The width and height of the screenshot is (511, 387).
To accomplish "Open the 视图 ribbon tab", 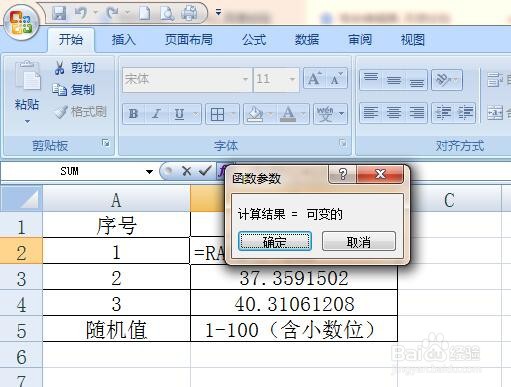I will (x=413, y=40).
